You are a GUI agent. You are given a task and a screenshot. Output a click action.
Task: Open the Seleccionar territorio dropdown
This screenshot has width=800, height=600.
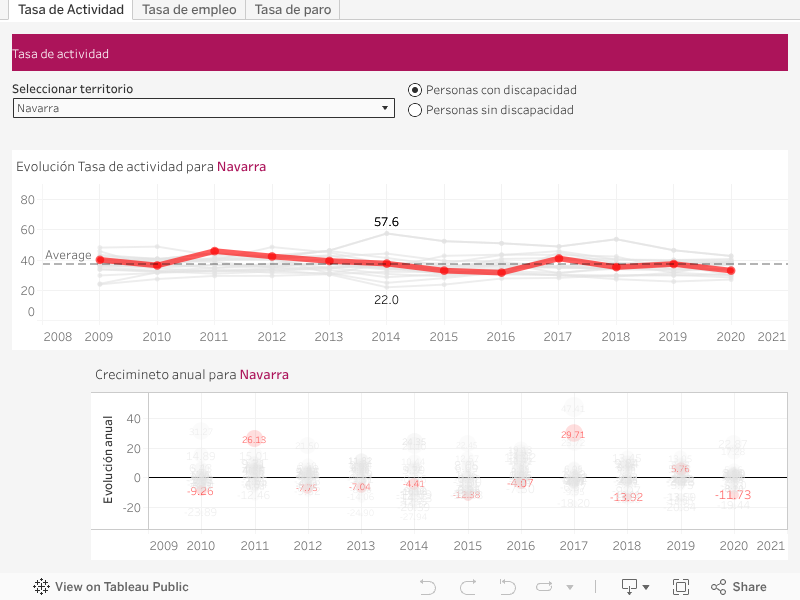[x=203, y=108]
